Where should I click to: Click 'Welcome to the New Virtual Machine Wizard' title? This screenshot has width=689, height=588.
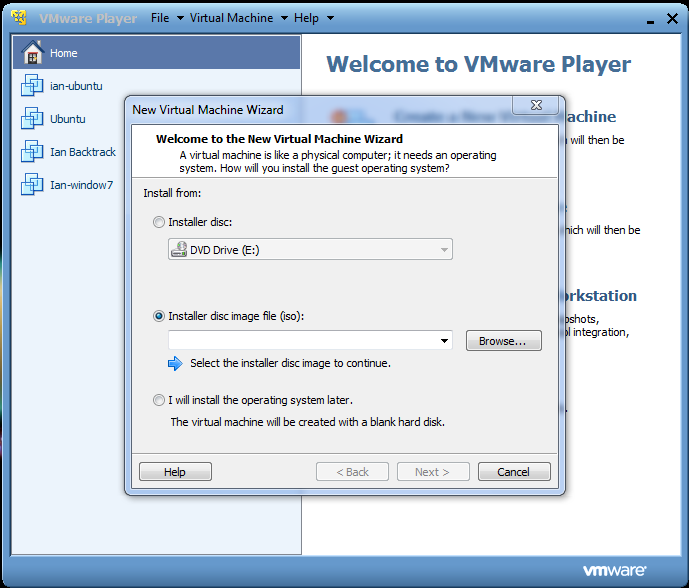click(279, 139)
